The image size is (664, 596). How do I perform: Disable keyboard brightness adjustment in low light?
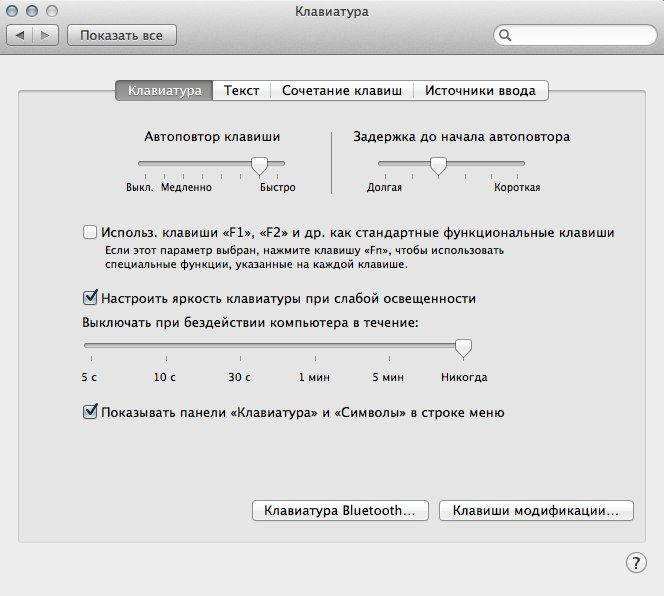[91, 298]
